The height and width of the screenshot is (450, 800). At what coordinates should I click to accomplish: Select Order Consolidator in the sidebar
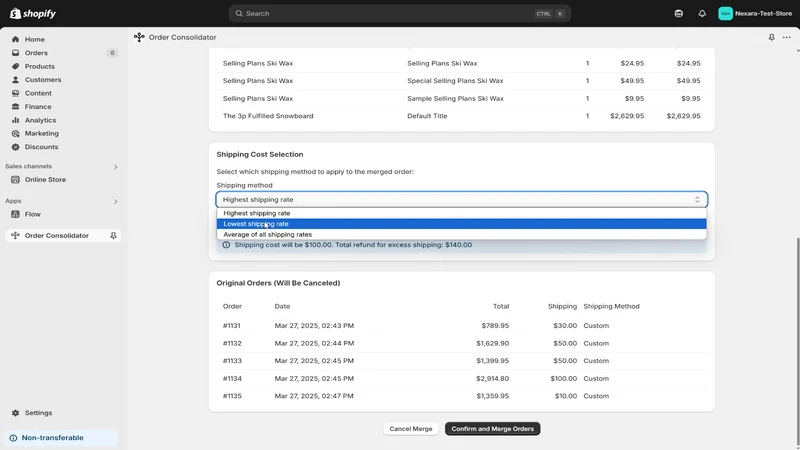[57, 236]
